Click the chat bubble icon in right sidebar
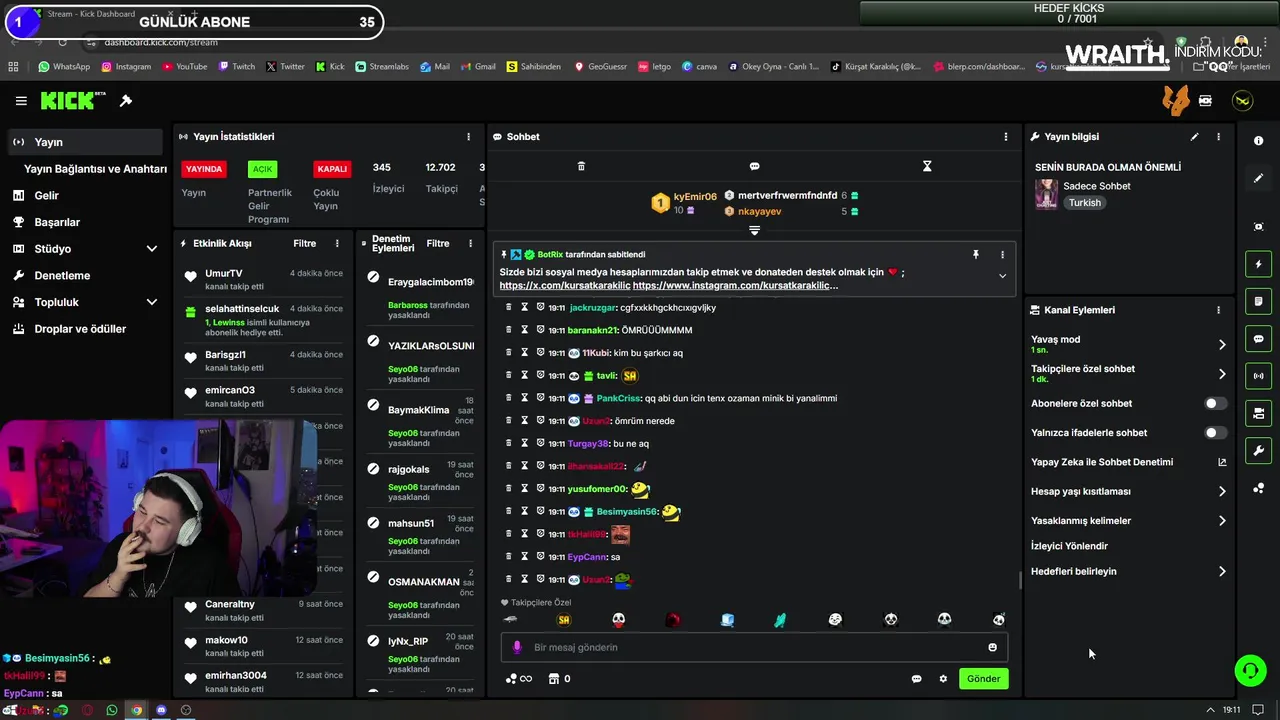This screenshot has width=1280, height=720. pos(1258,339)
